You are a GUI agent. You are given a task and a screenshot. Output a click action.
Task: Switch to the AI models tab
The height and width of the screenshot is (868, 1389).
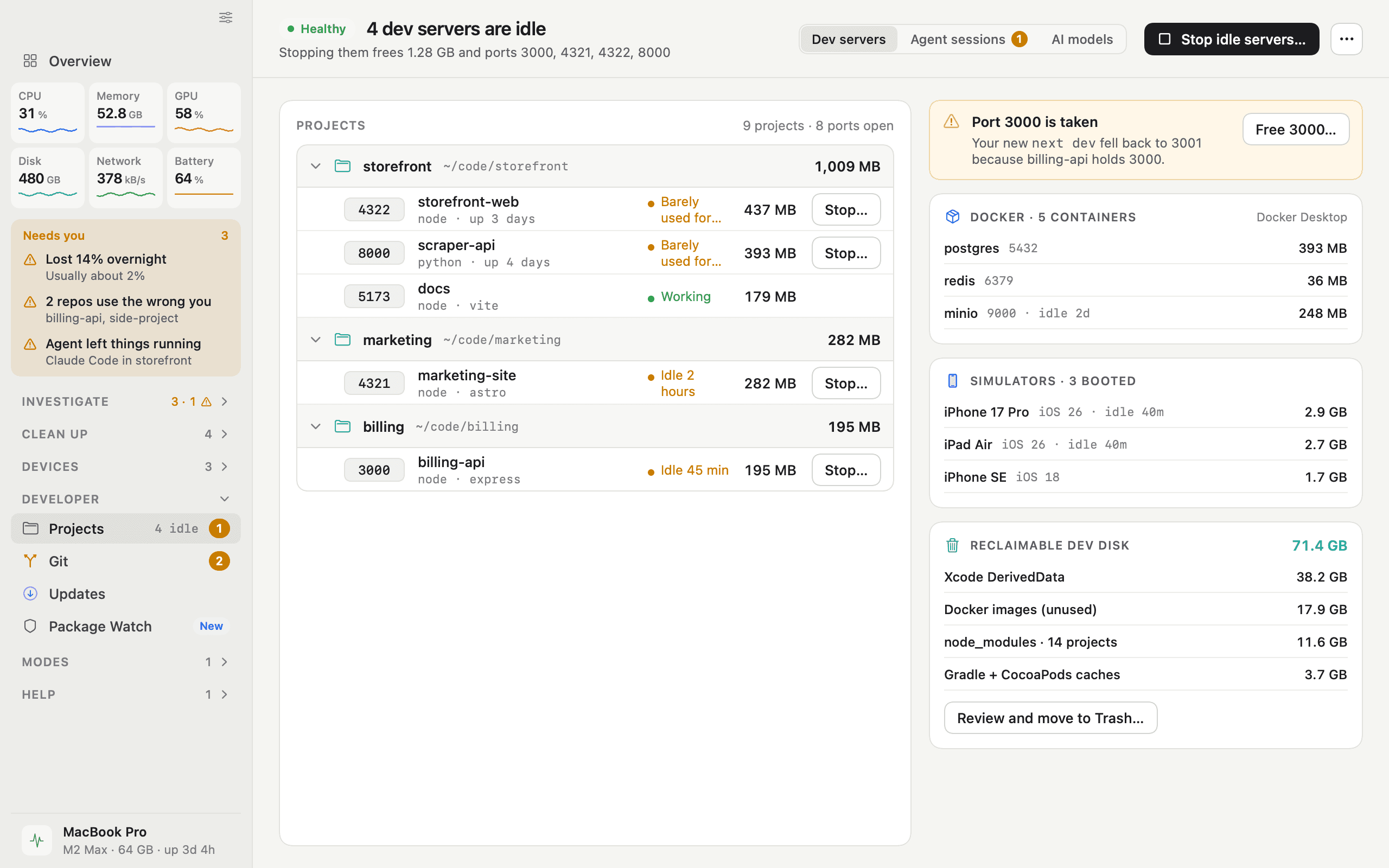click(x=1082, y=39)
